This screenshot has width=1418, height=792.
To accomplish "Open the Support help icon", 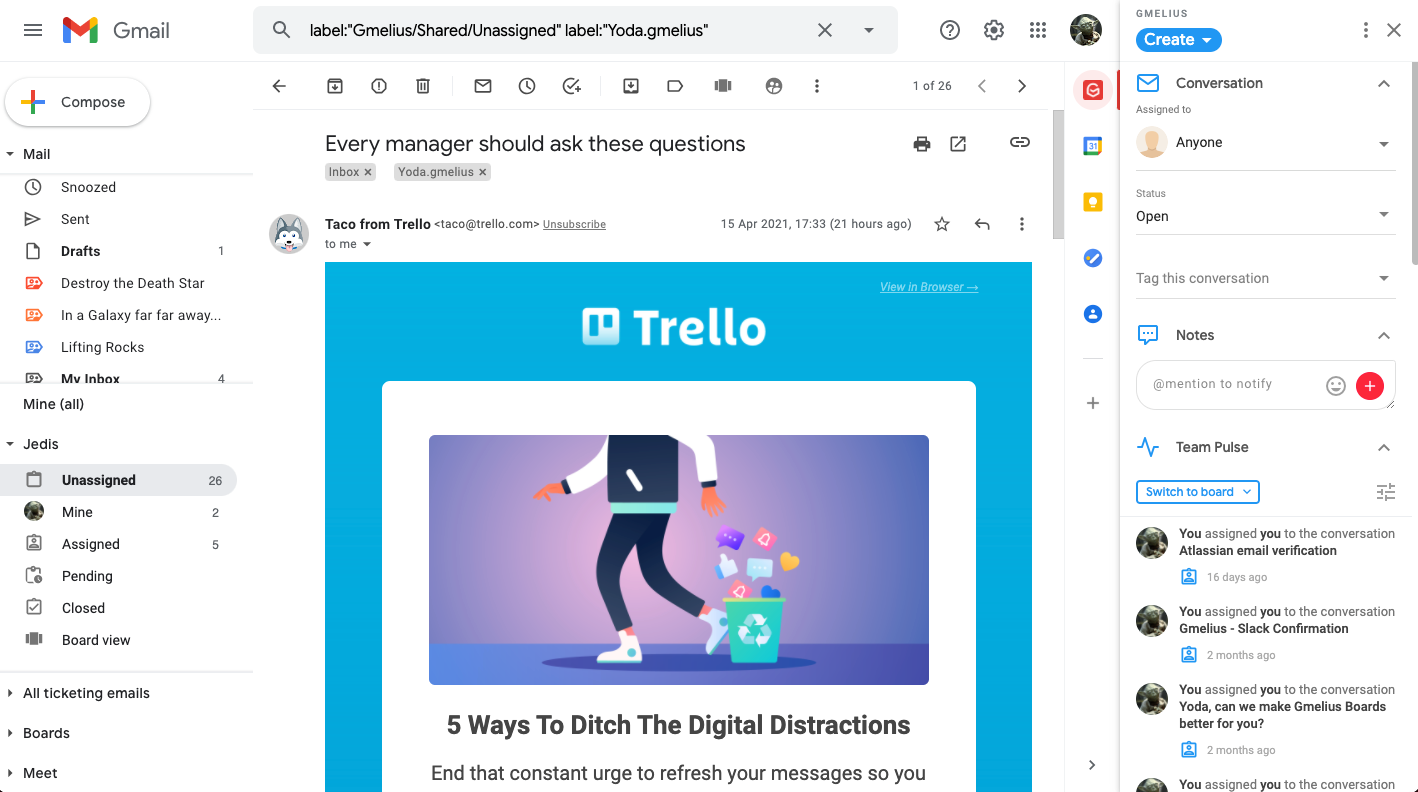I will [950, 30].
